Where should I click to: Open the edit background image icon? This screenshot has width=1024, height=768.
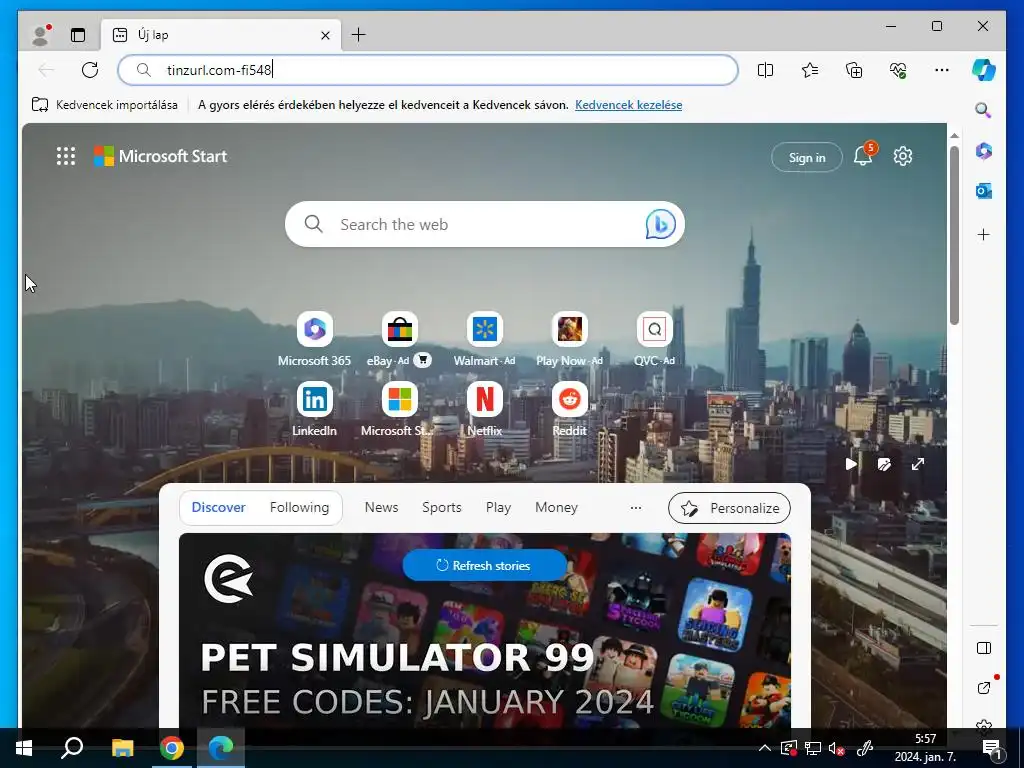point(884,464)
